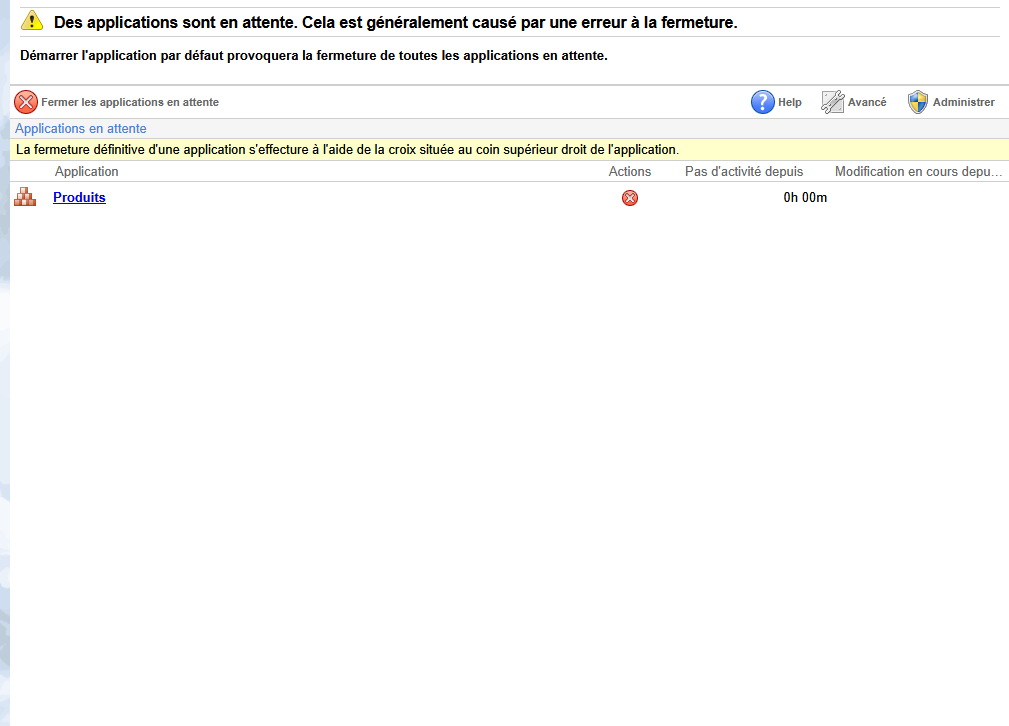Click the Administrer shield icon
The height and width of the screenshot is (726, 1009).
(918, 102)
